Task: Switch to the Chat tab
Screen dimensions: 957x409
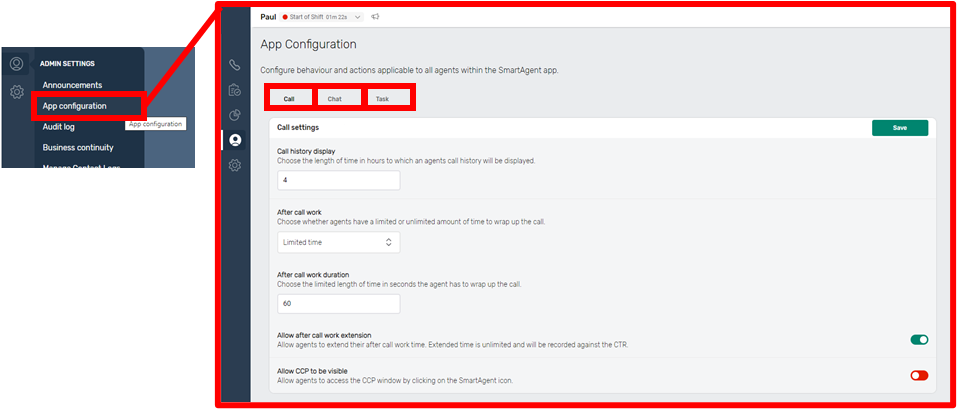Action: coord(334,99)
